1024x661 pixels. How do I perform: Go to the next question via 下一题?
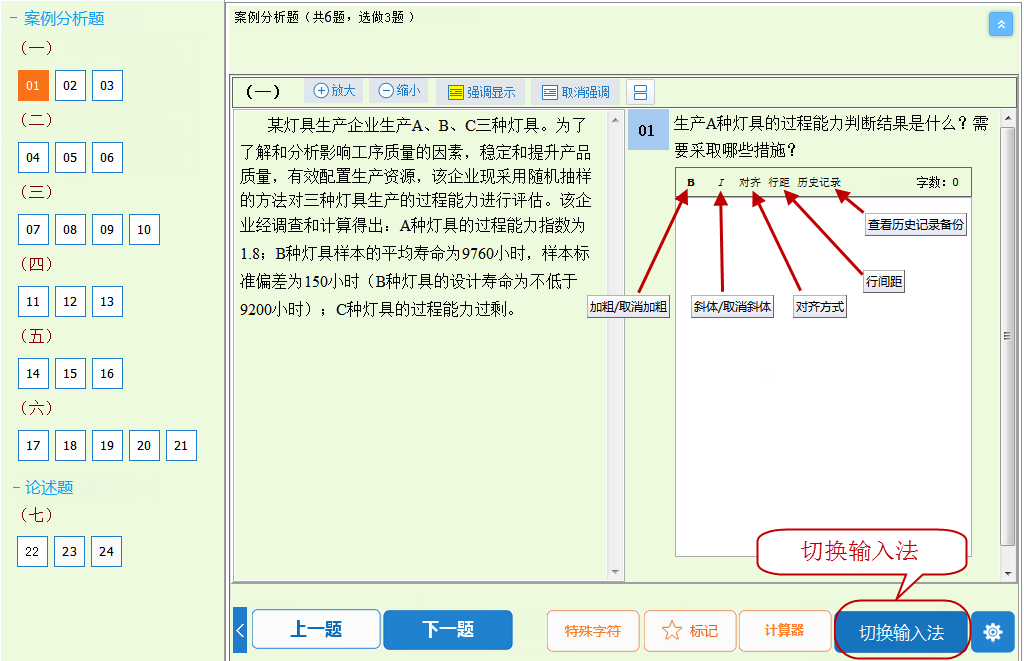[447, 630]
